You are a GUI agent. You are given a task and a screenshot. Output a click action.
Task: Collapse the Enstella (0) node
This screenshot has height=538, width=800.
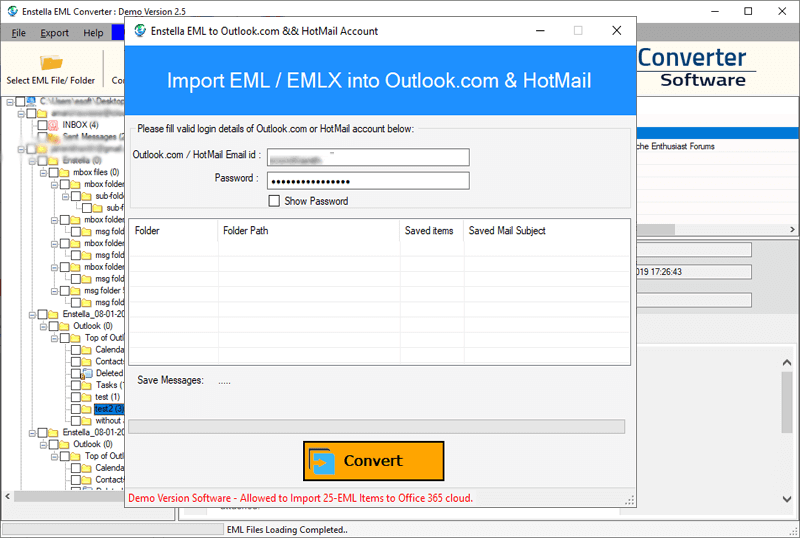(32, 161)
